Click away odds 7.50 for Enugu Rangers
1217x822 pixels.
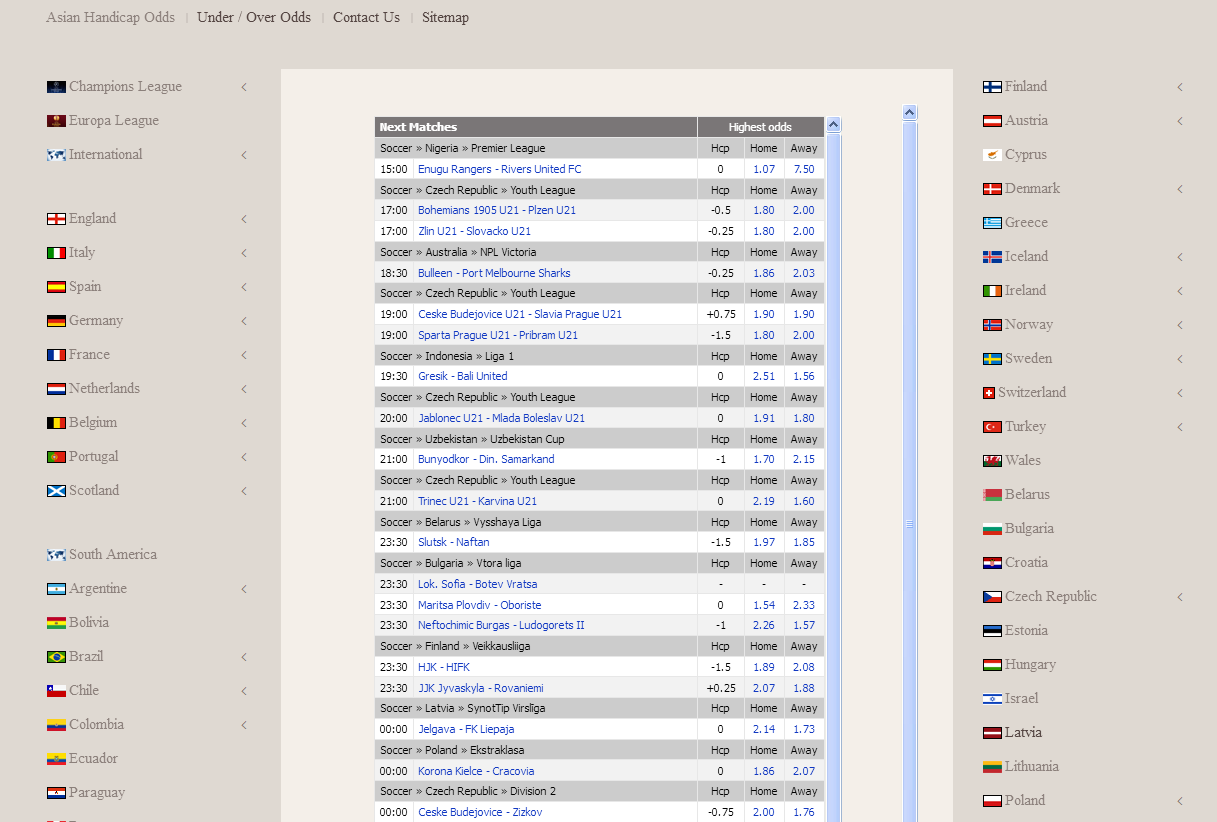804,169
